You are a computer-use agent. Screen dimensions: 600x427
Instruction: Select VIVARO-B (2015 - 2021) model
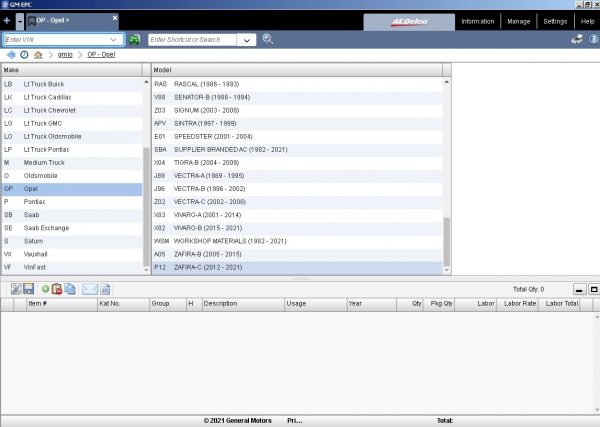click(297, 228)
